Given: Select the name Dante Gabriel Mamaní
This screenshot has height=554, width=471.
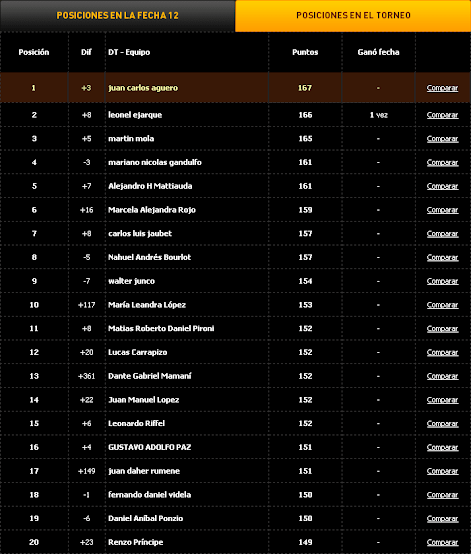Looking at the screenshot, I should [x=150, y=376].
